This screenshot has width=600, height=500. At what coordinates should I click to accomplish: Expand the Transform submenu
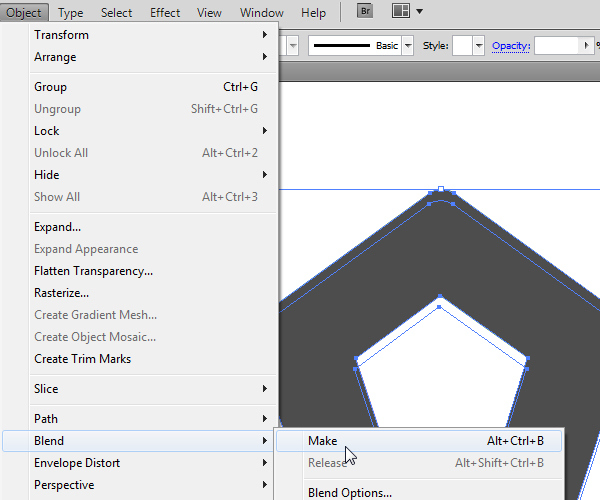coord(153,35)
